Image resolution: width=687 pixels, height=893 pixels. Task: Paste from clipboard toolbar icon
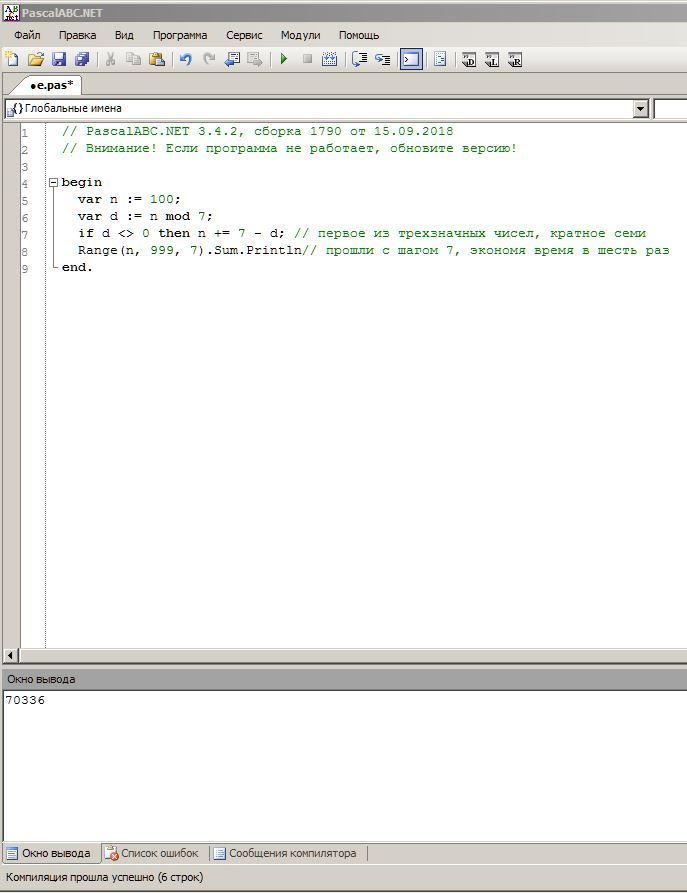[157, 59]
